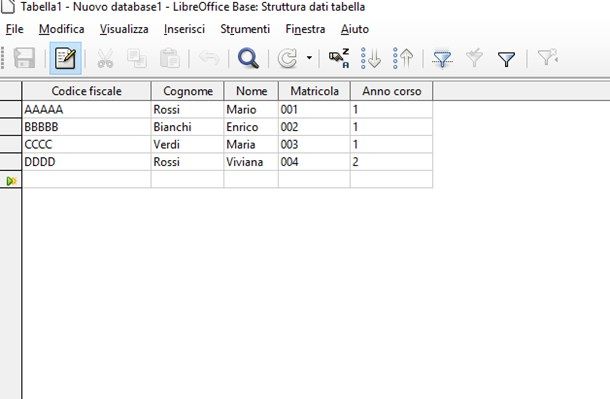The height and width of the screenshot is (399, 610).
Task: Click the DDDD cell
Action: (x=86, y=162)
